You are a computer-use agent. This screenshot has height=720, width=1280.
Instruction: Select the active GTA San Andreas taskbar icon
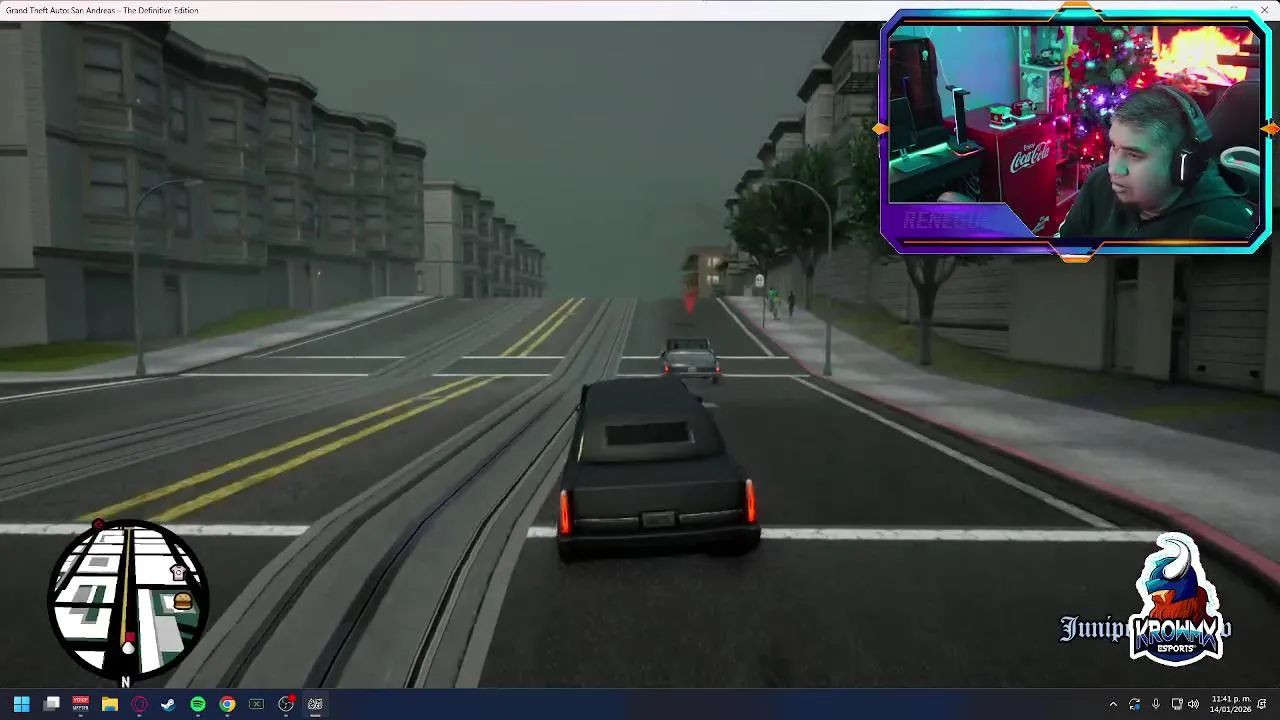(315, 704)
